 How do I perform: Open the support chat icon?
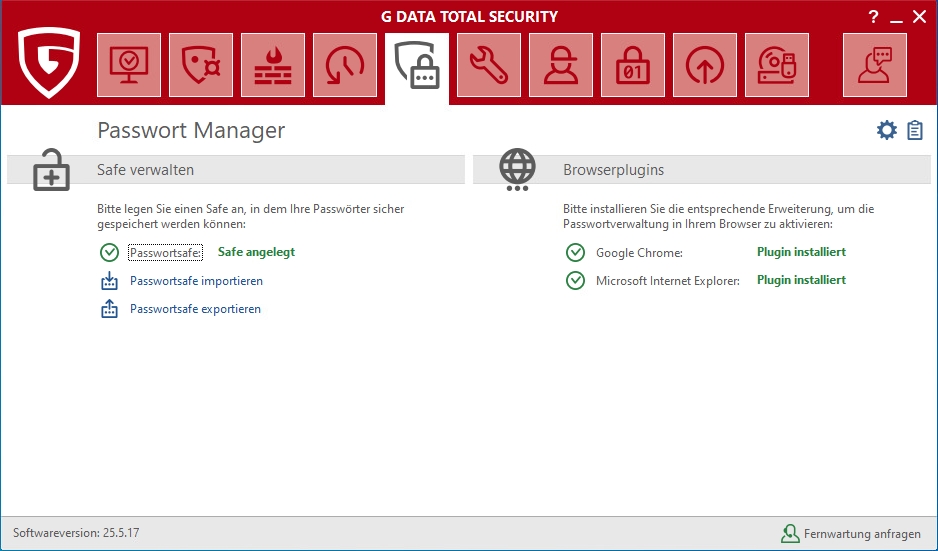click(875, 65)
